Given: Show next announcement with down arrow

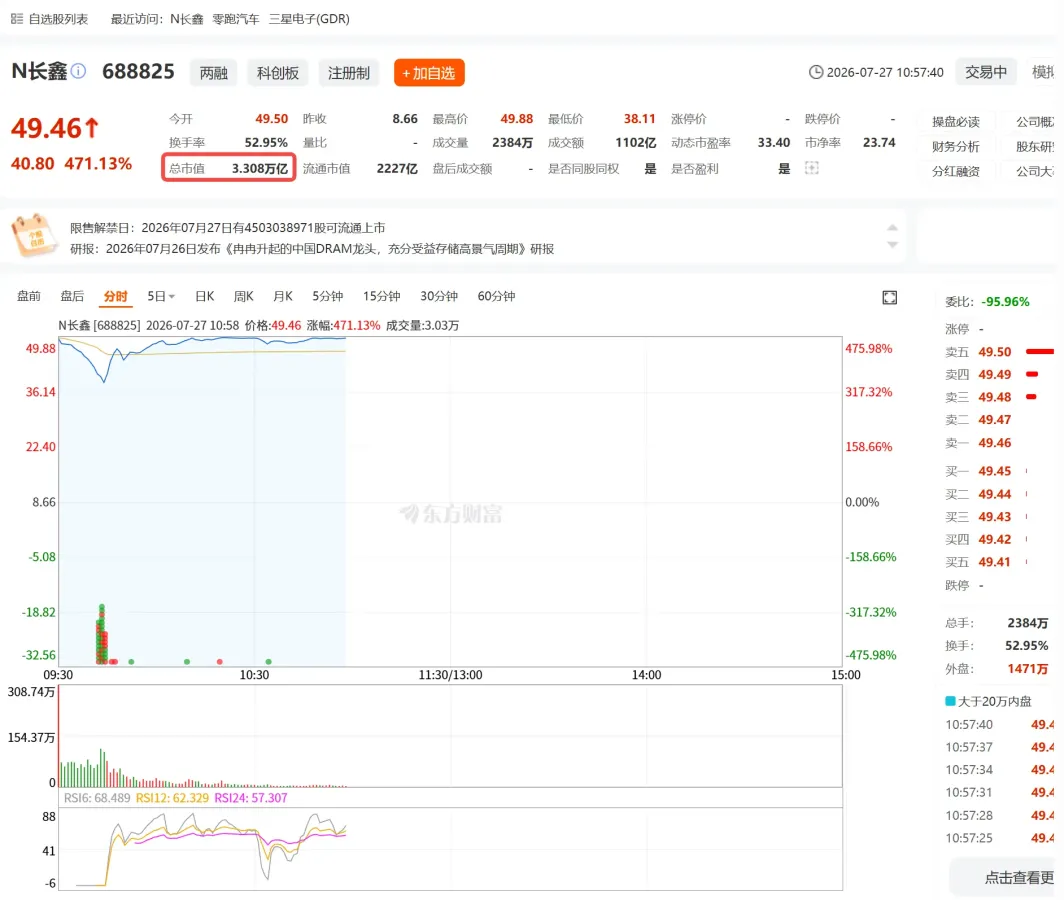Looking at the screenshot, I should click(x=892, y=244).
